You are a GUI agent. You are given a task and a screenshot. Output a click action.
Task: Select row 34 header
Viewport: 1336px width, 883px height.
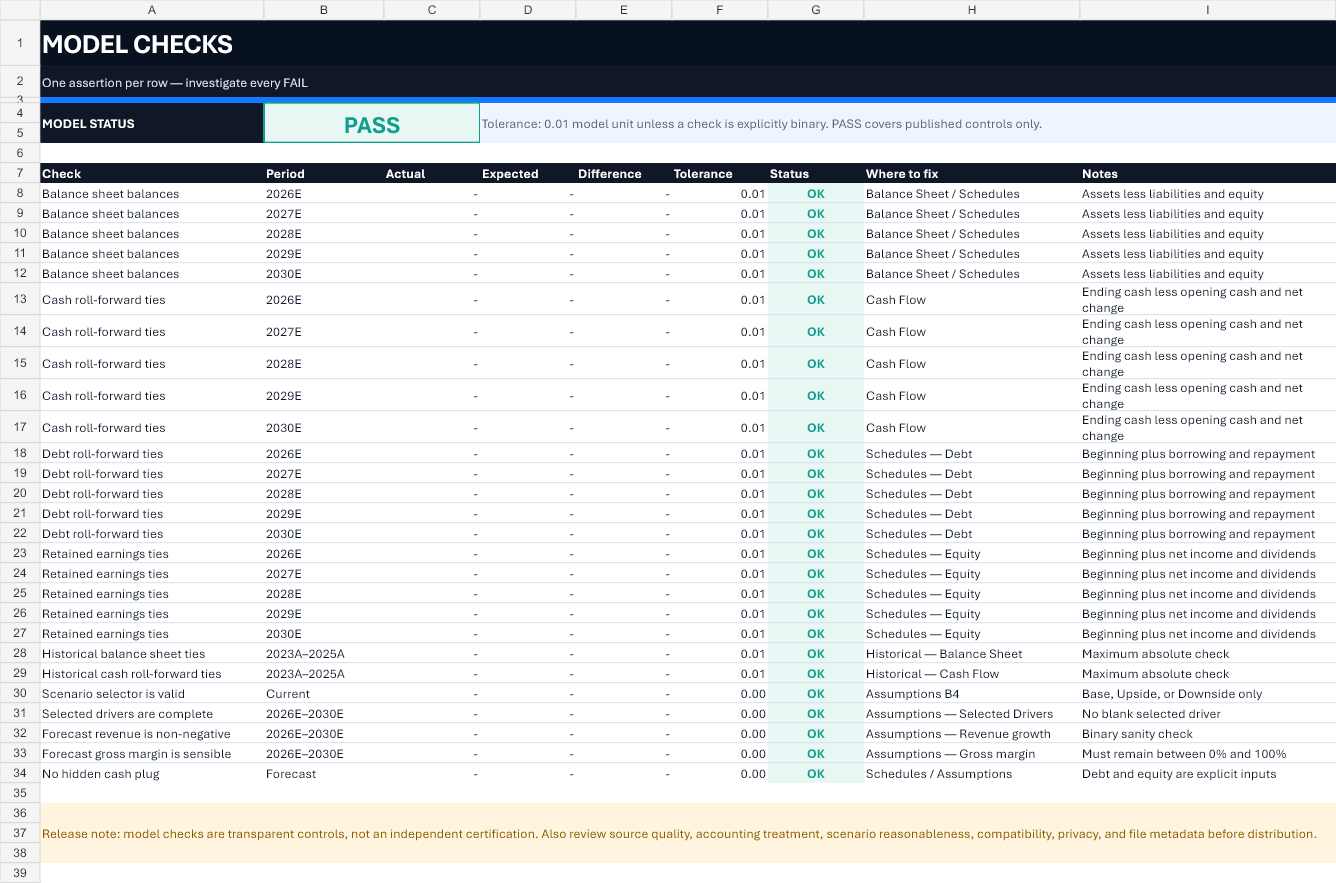coord(20,773)
